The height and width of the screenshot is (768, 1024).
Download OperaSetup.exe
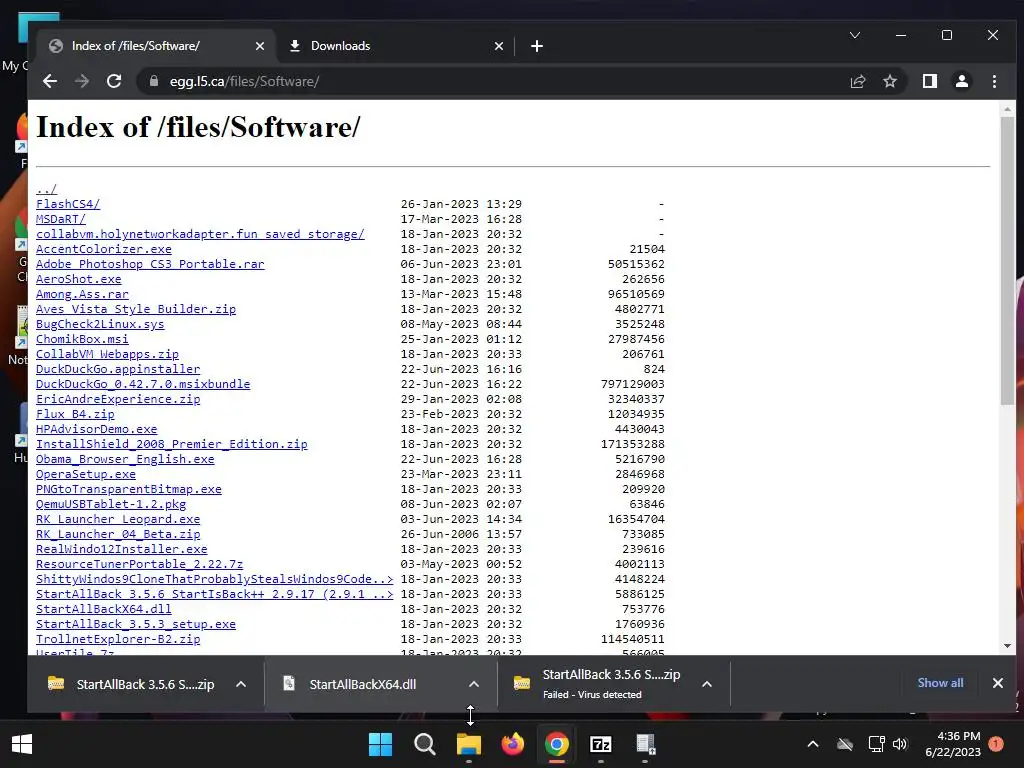tap(86, 474)
